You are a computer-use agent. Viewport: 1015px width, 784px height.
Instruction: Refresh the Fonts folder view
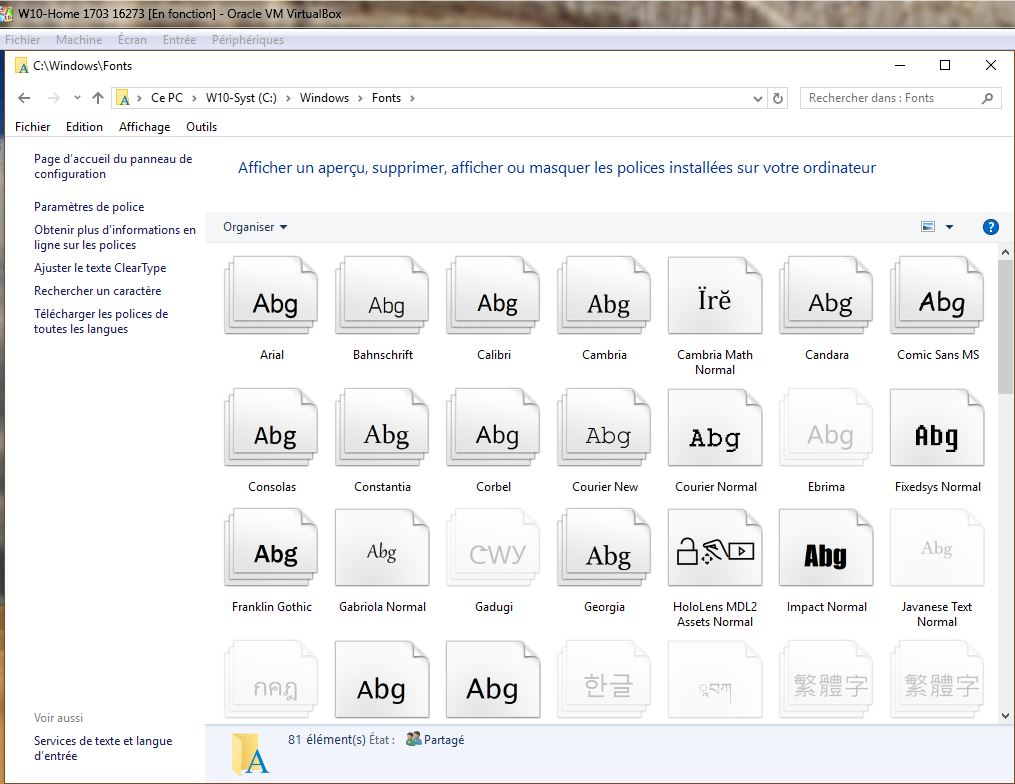point(778,98)
